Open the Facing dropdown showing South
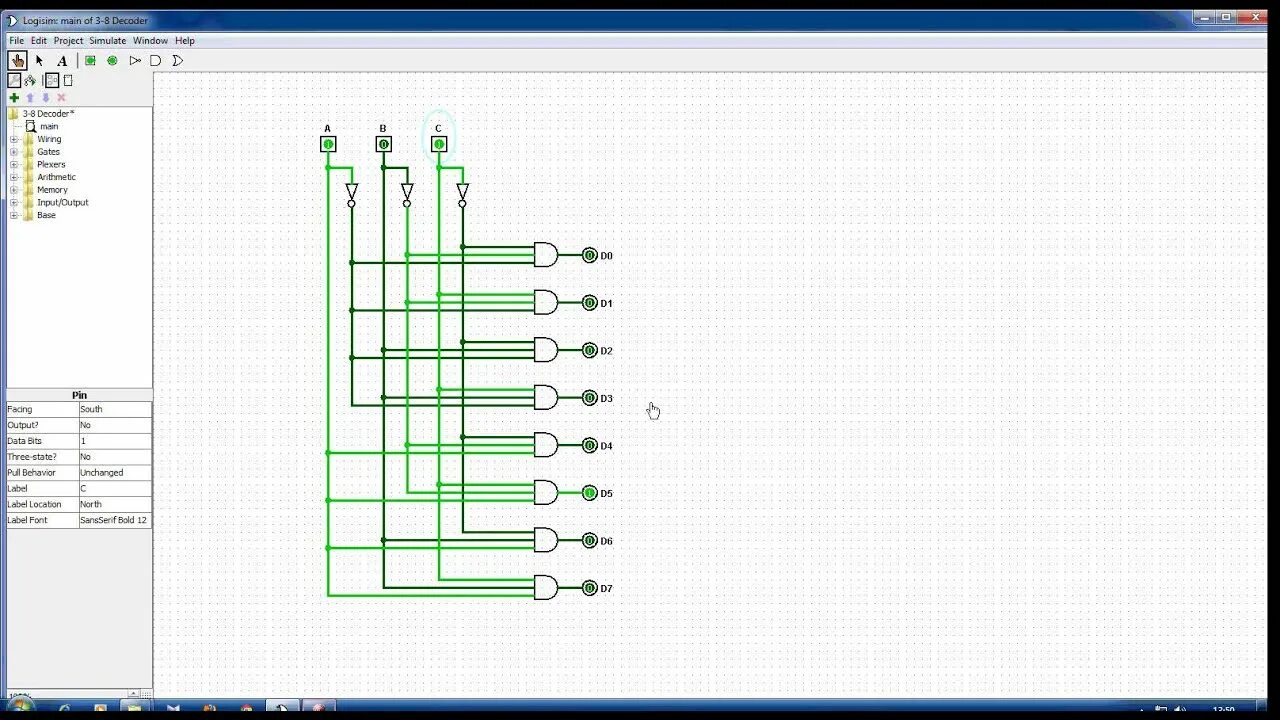This screenshot has width=1280, height=720. coord(115,409)
